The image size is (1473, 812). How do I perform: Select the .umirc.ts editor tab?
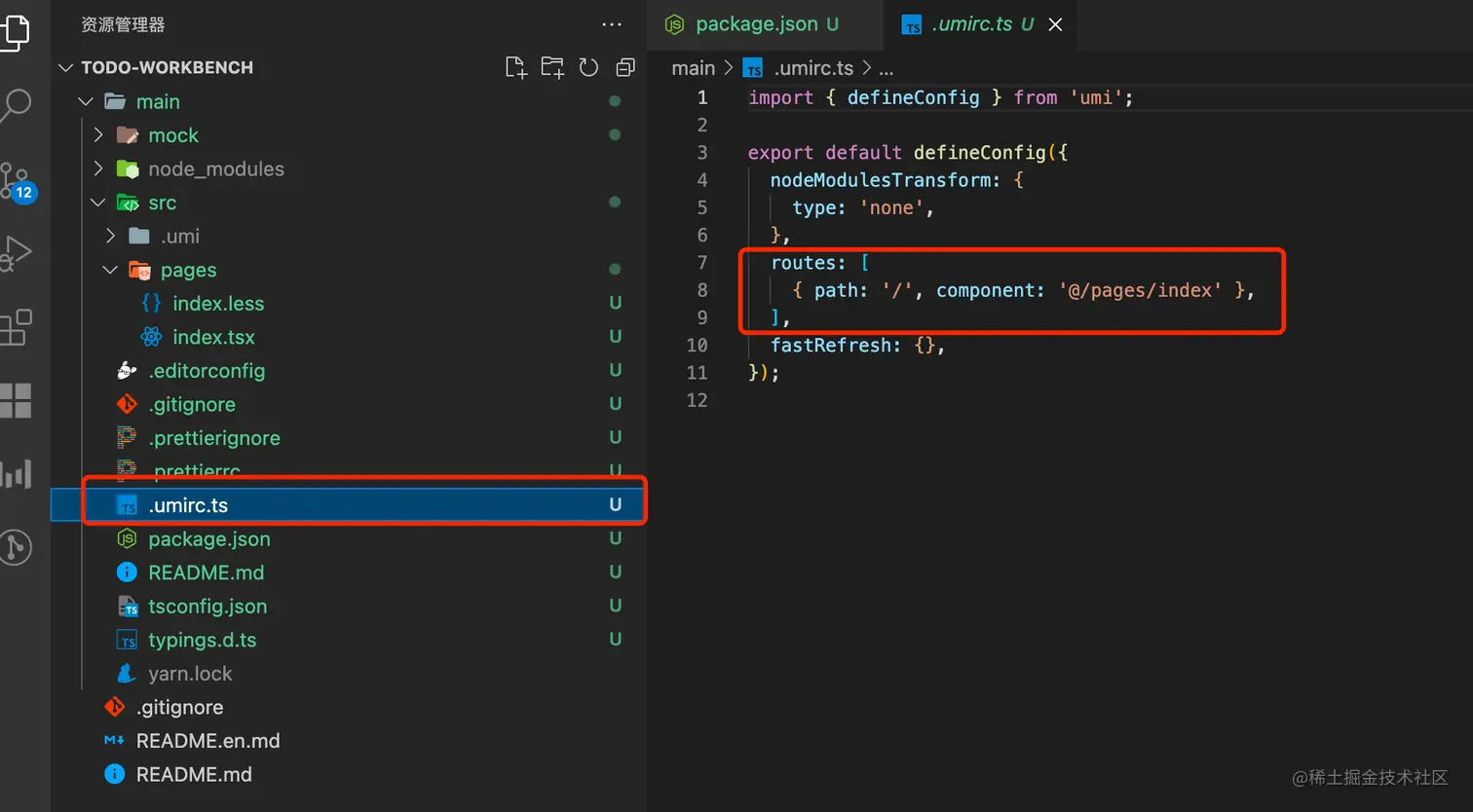click(x=979, y=24)
